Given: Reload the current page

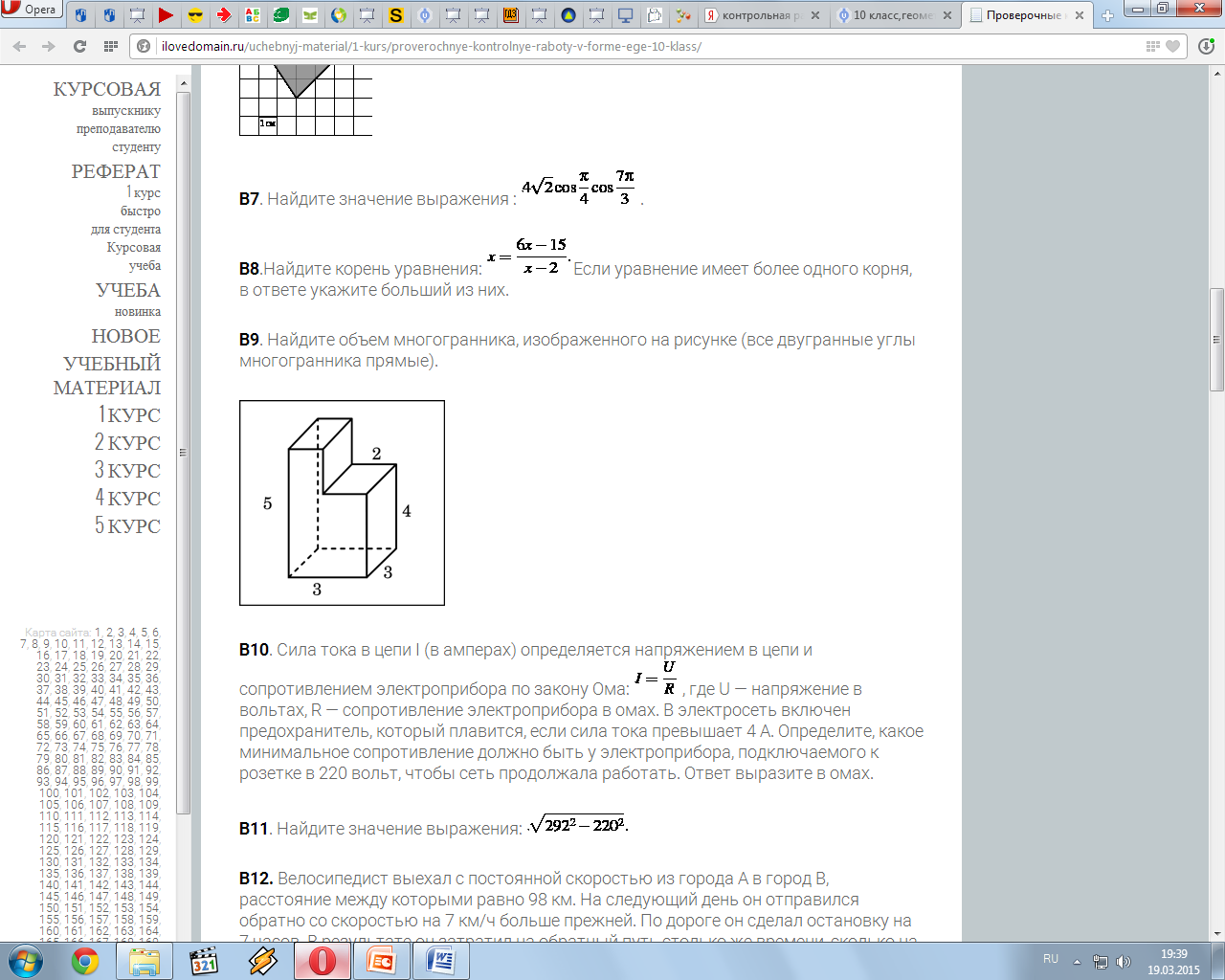Looking at the screenshot, I should point(80,46).
